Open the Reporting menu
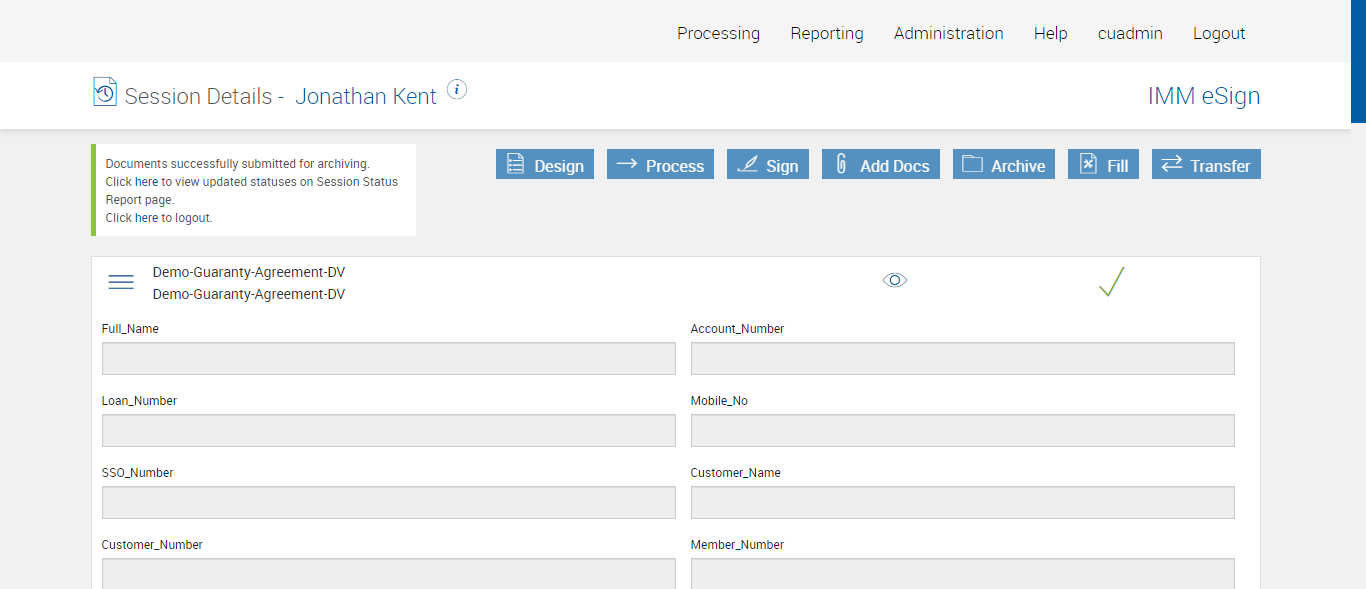 (827, 33)
